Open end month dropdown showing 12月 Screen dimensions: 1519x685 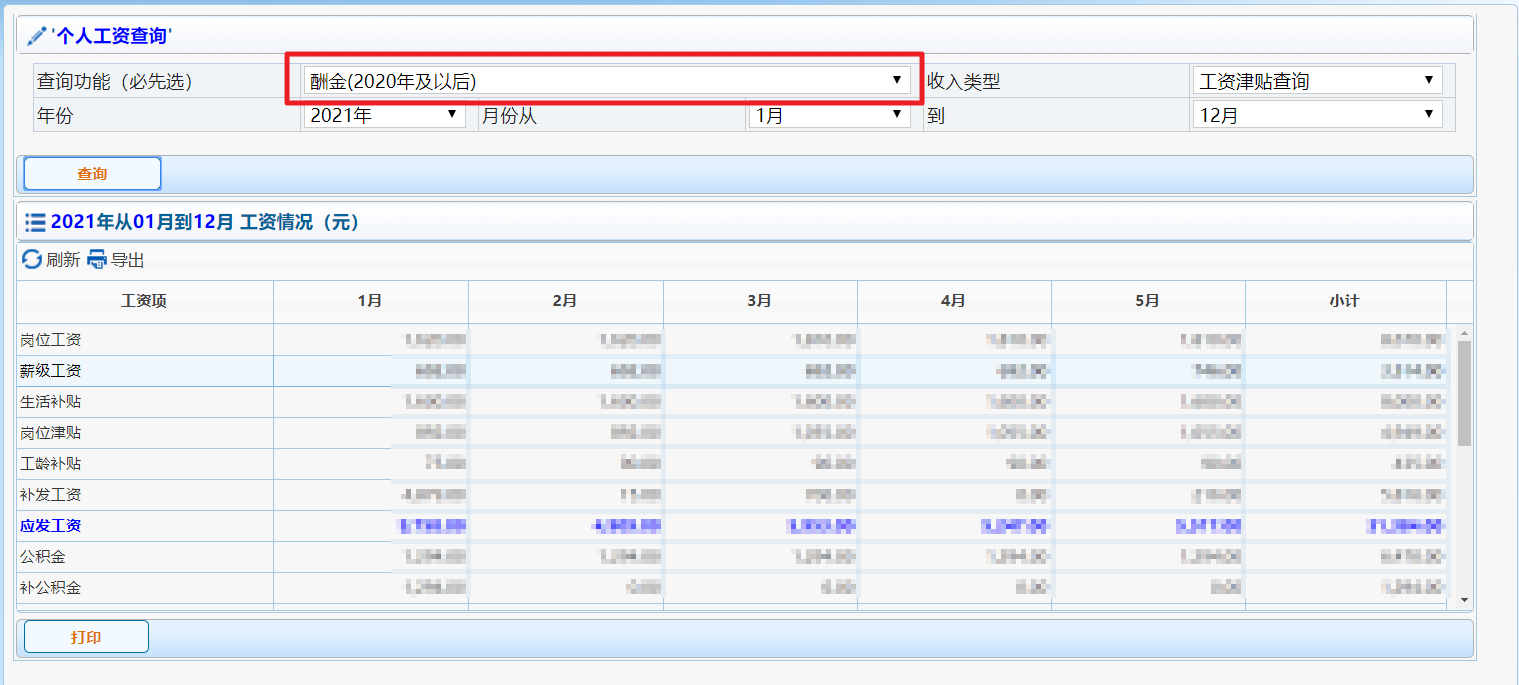tap(1316, 115)
